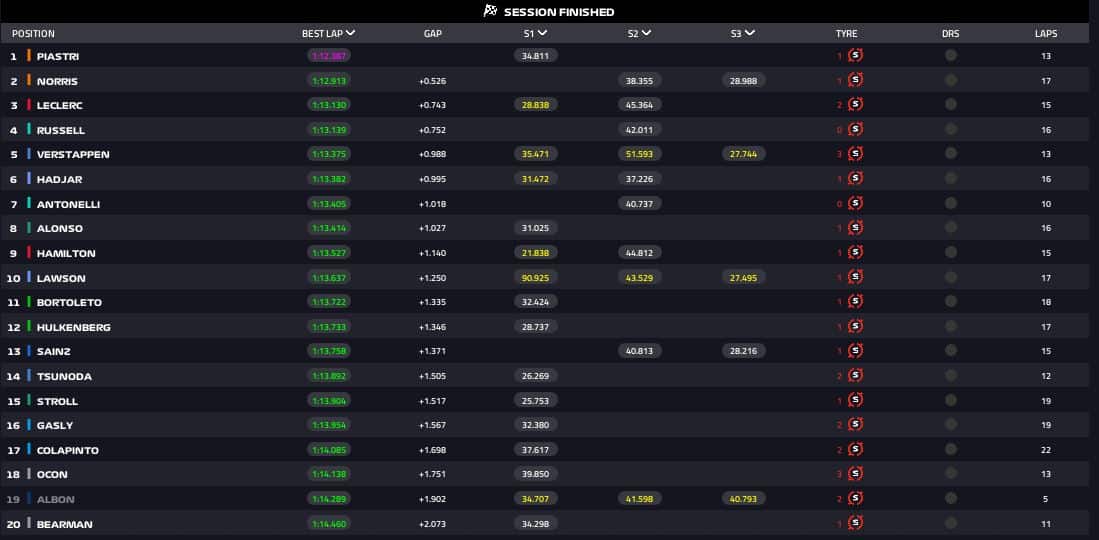Image resolution: width=1099 pixels, height=540 pixels.
Task: Click Ocon's S1 time 39.850
Action: pos(535,474)
